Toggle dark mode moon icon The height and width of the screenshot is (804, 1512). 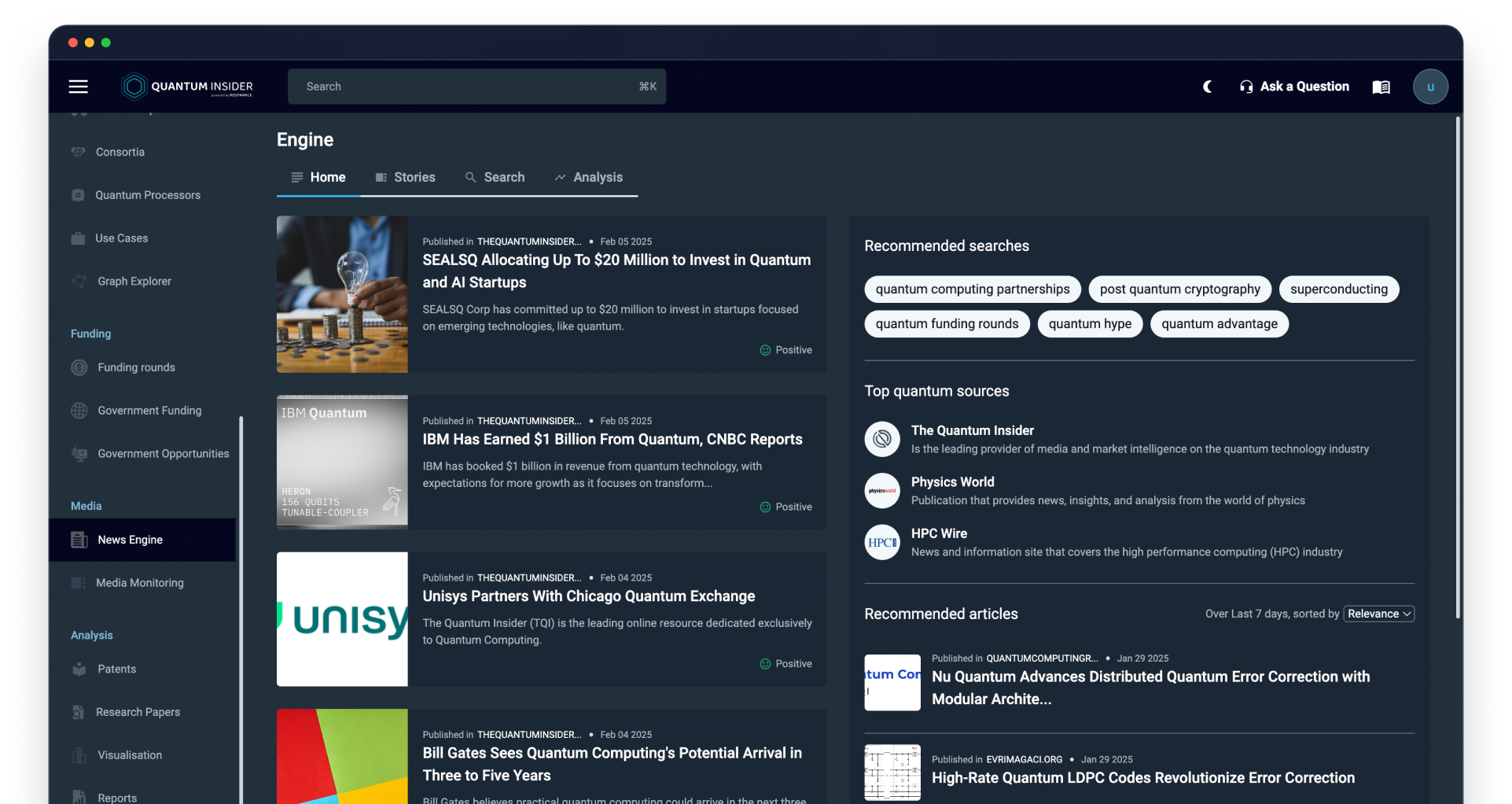[1208, 87]
